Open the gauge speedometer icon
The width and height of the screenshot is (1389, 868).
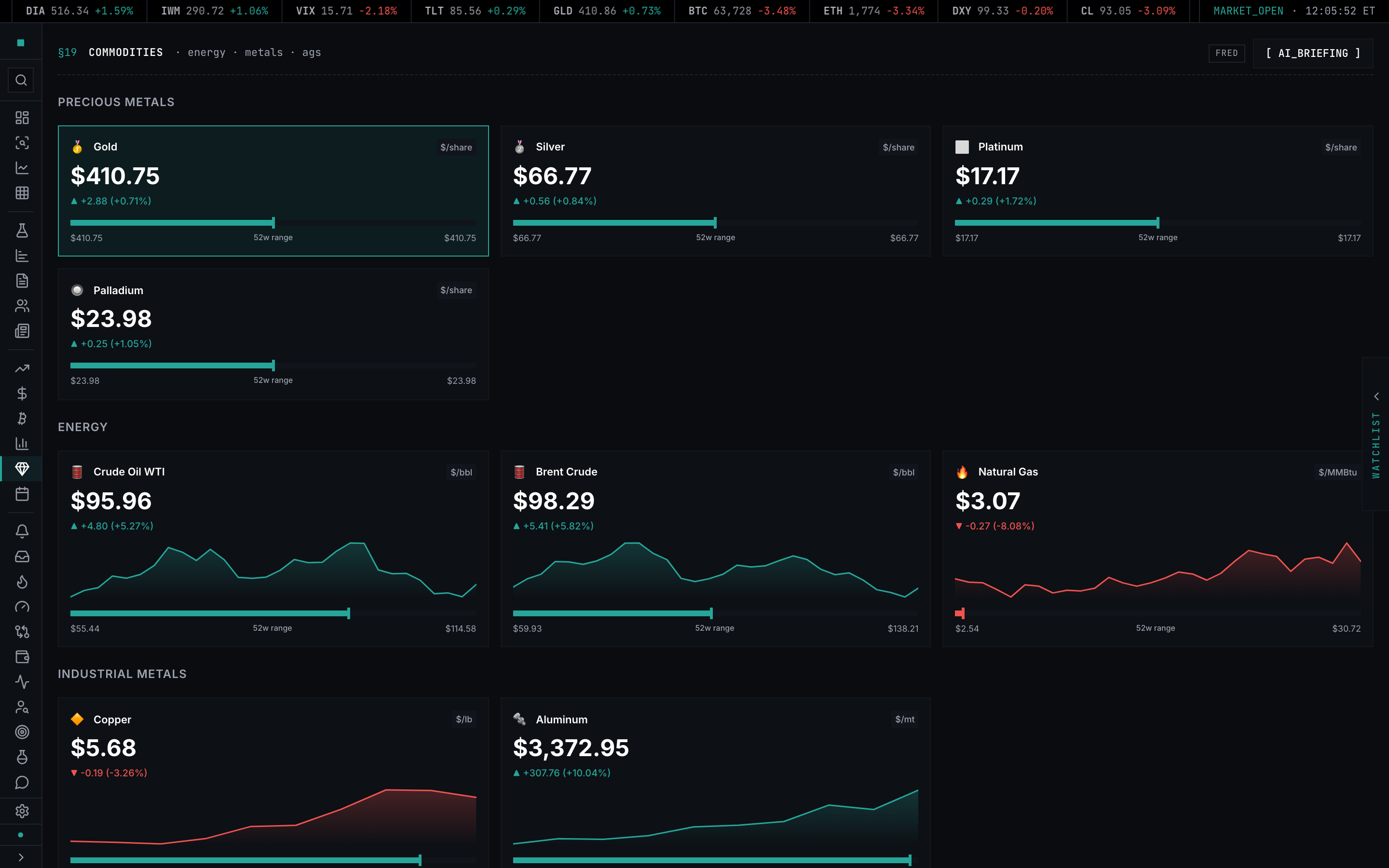22,607
